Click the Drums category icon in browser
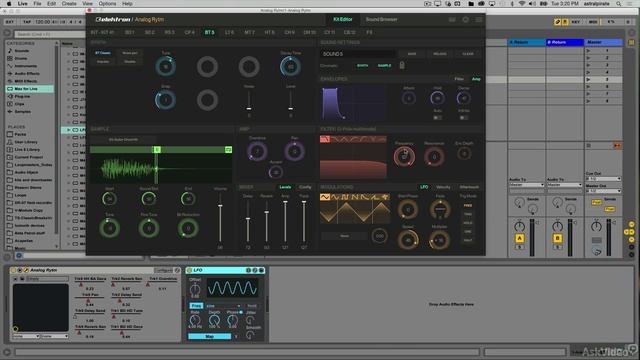The width and height of the screenshot is (640, 360). (10, 58)
